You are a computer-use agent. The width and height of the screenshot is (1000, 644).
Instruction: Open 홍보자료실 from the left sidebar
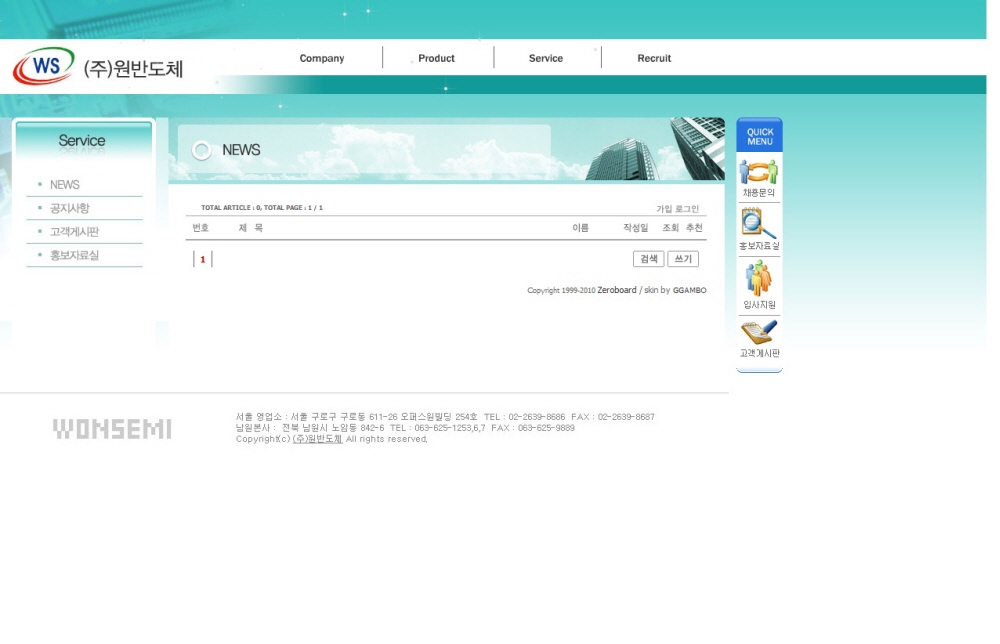coord(74,256)
